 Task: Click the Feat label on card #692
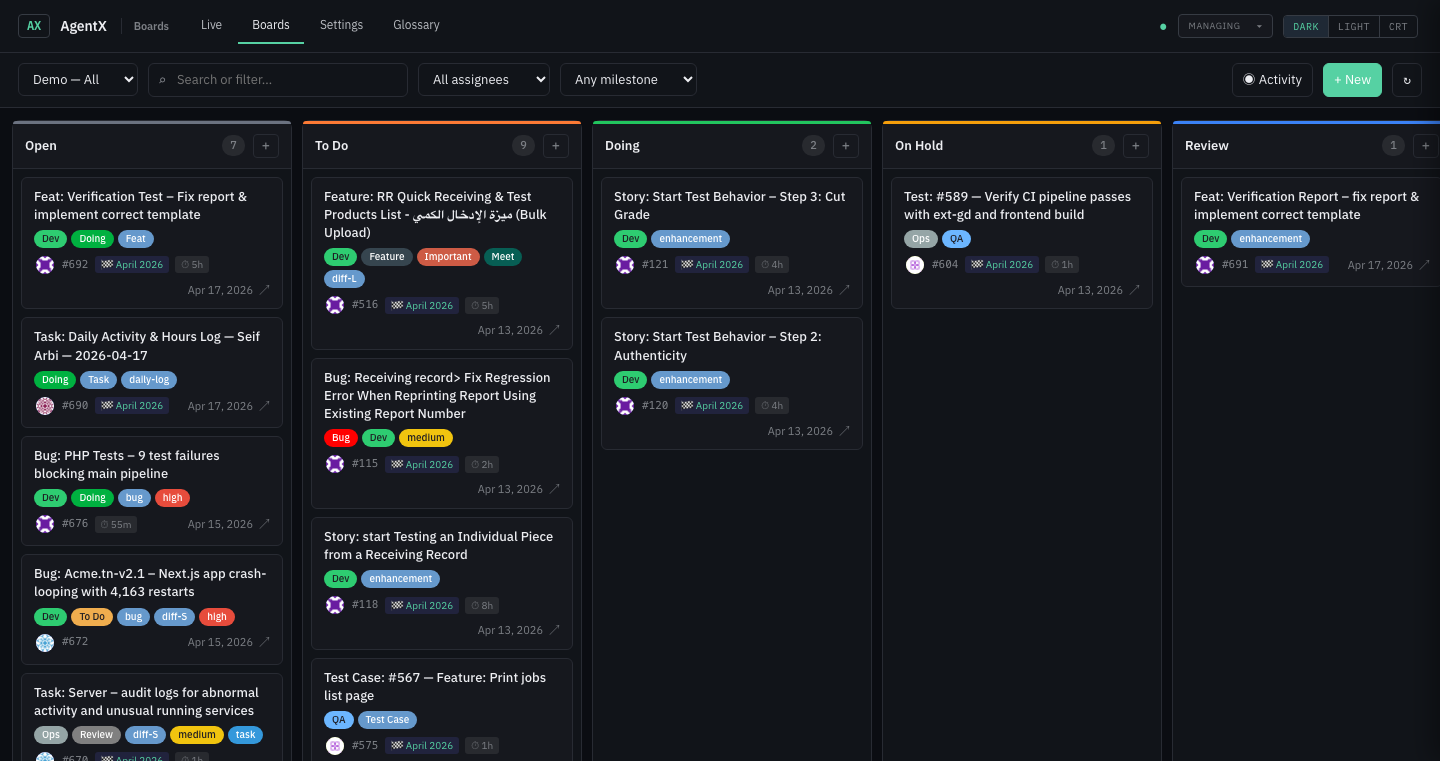136,239
